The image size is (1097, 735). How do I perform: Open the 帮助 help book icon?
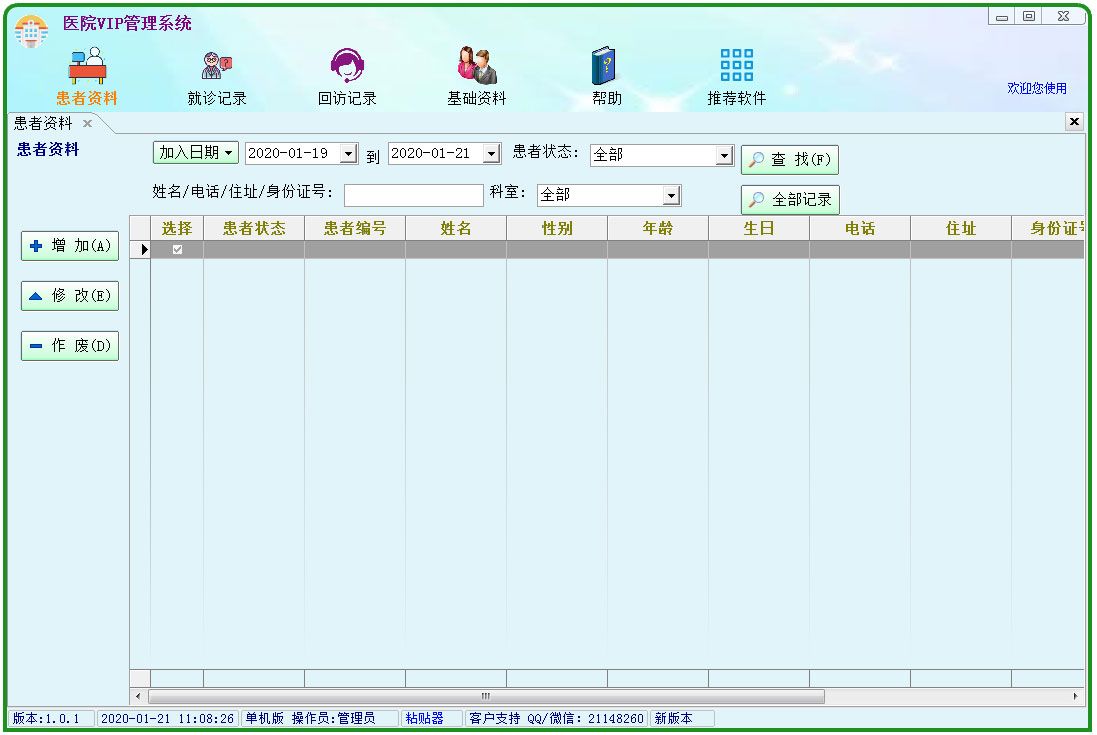coord(604,66)
